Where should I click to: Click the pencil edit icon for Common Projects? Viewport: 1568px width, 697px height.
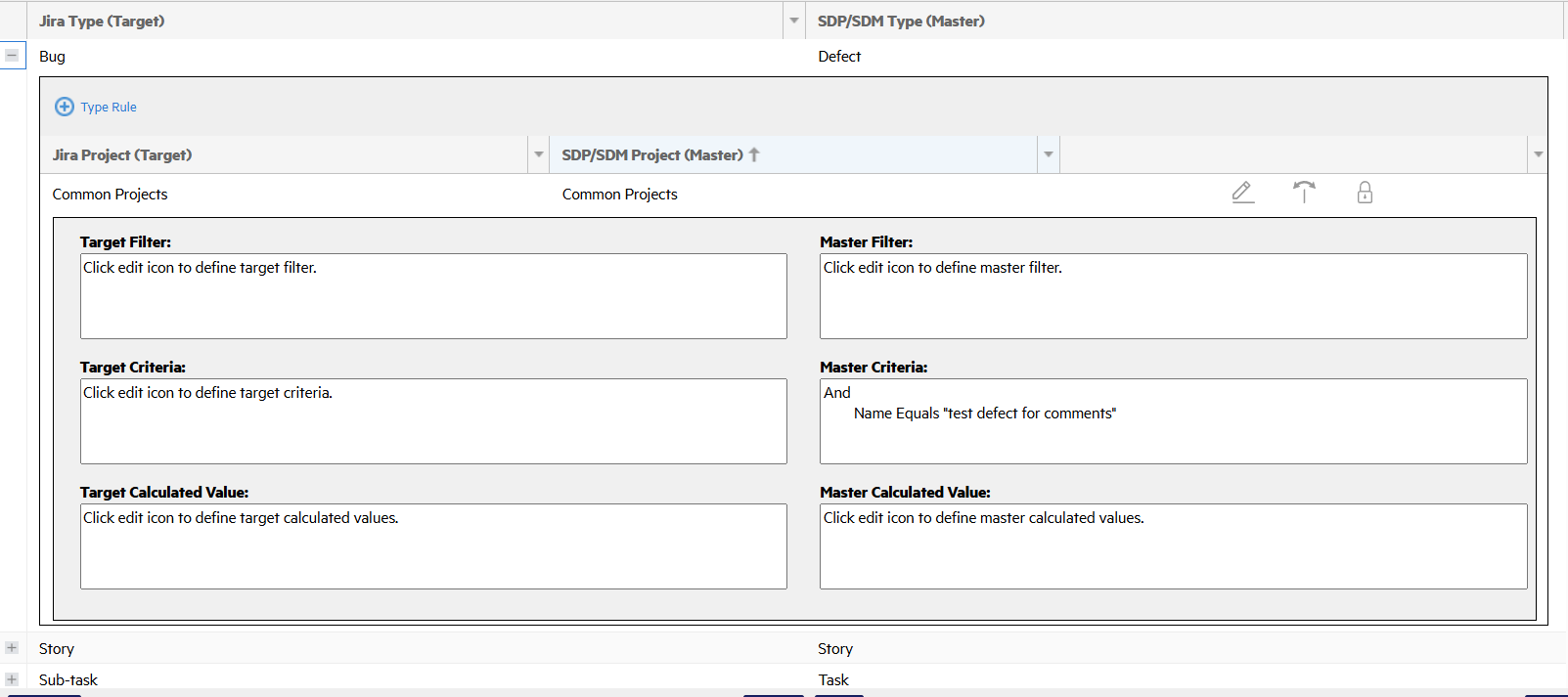click(1242, 193)
